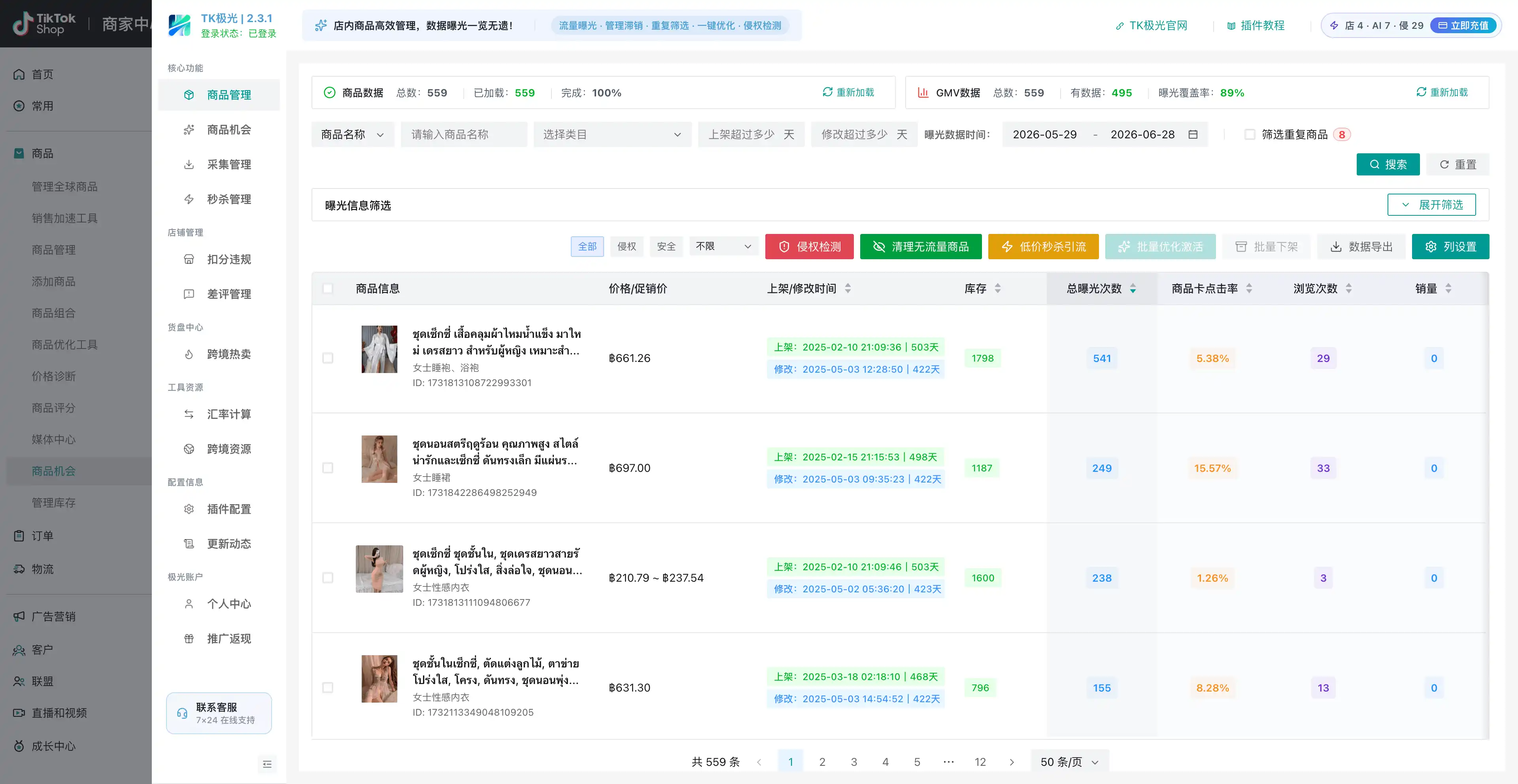Open 采集管理 menu item
Screen dimensions: 1518x784
coord(219,164)
